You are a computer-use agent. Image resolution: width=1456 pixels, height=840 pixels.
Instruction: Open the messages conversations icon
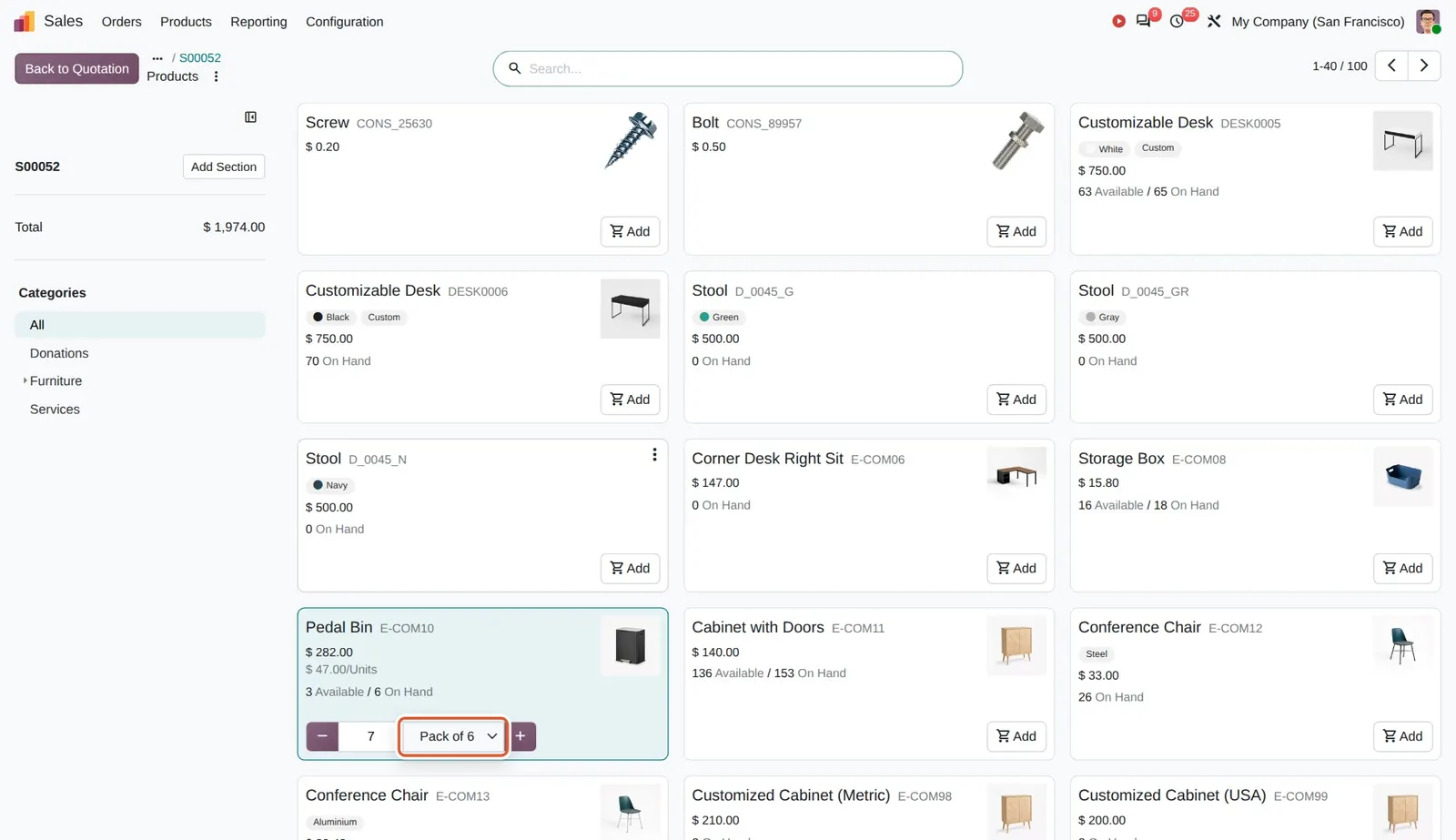[1144, 21]
